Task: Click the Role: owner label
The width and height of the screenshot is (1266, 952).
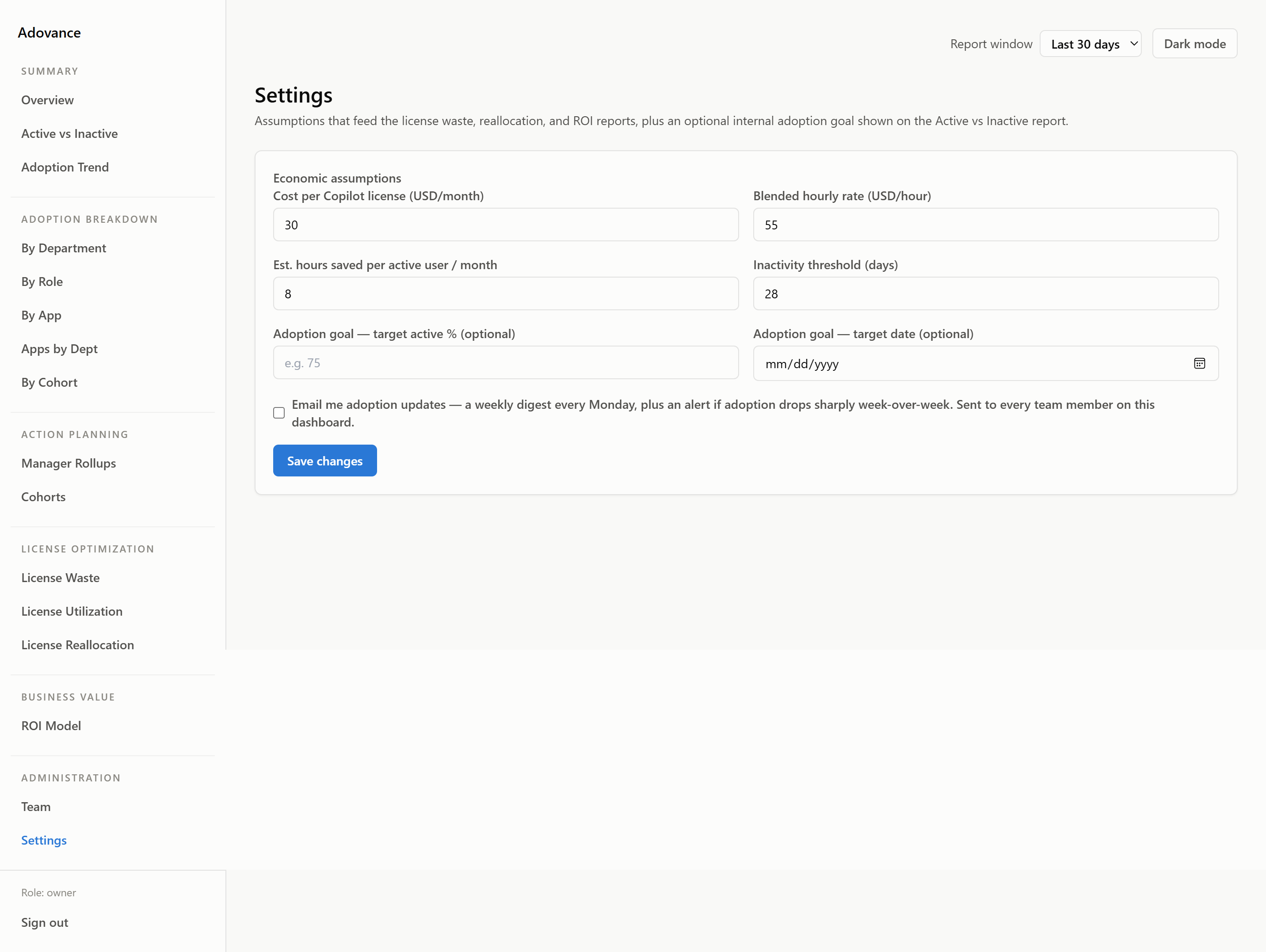Action: point(49,892)
